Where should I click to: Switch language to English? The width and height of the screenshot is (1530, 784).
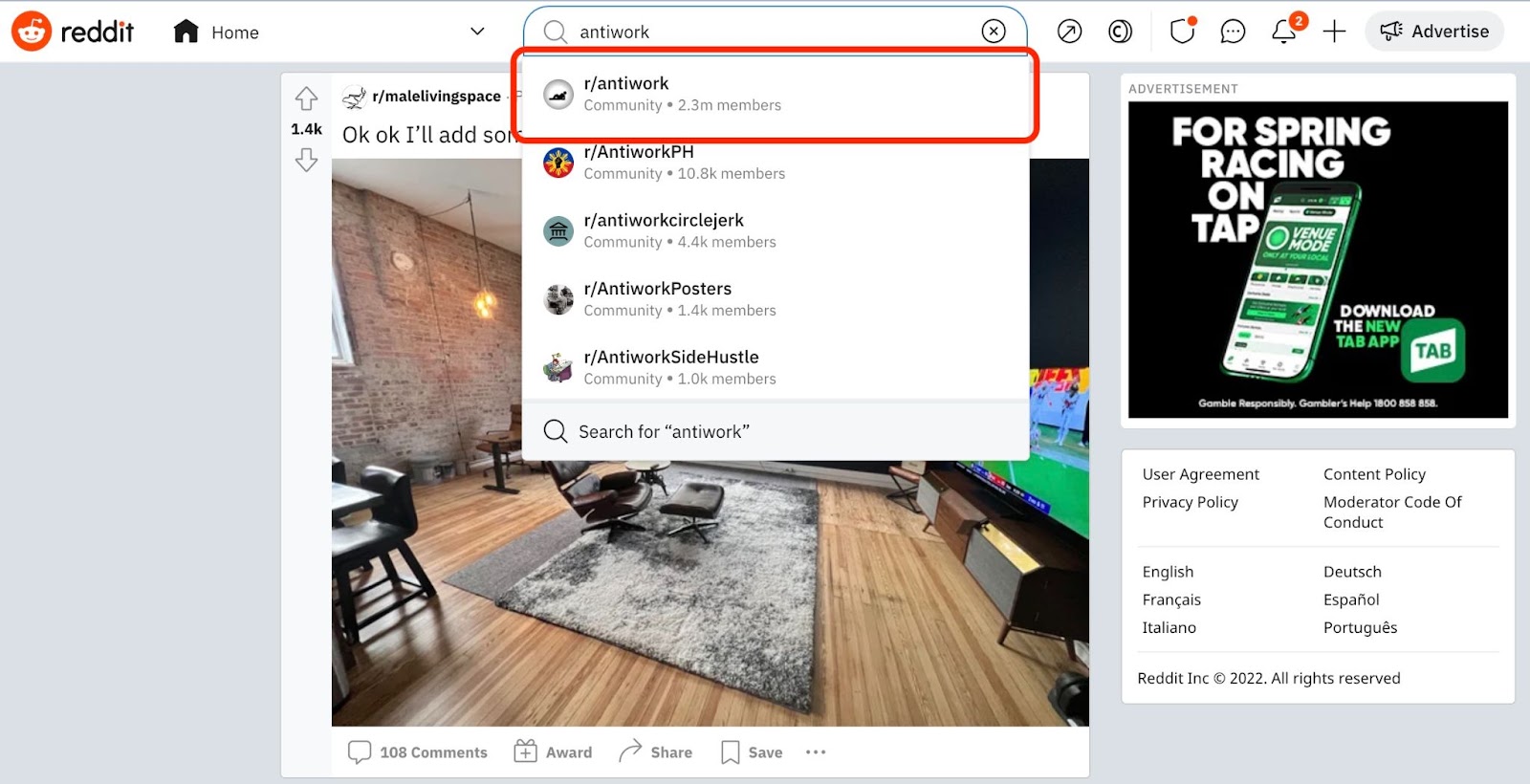(x=1168, y=572)
